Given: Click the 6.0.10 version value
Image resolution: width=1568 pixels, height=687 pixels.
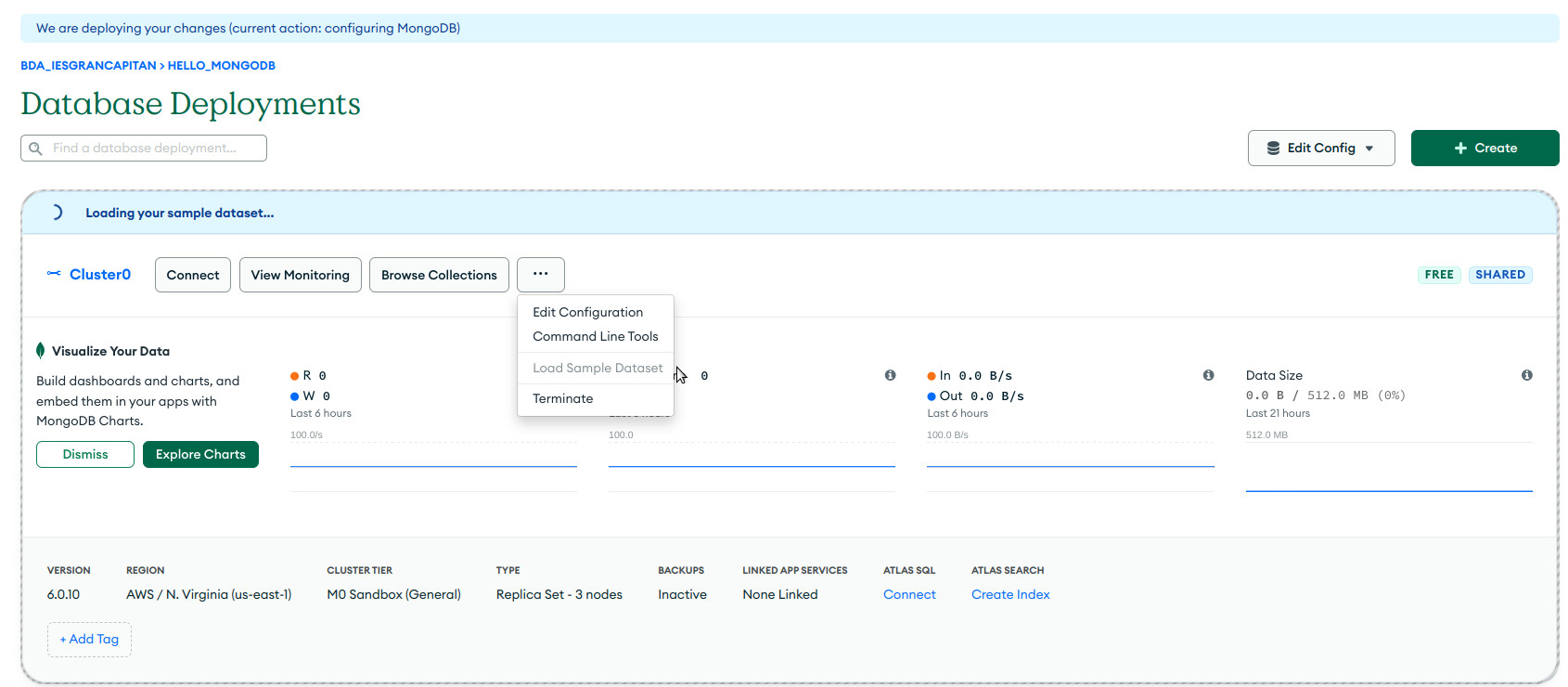Looking at the screenshot, I should pos(63,594).
